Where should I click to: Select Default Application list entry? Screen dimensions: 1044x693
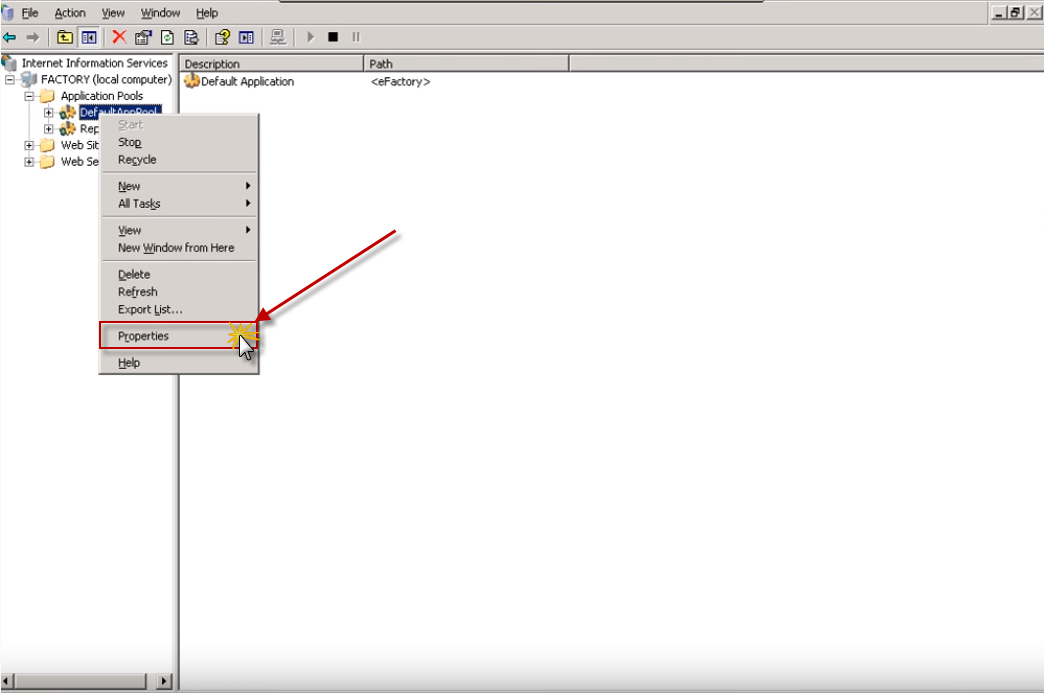[x=246, y=81]
